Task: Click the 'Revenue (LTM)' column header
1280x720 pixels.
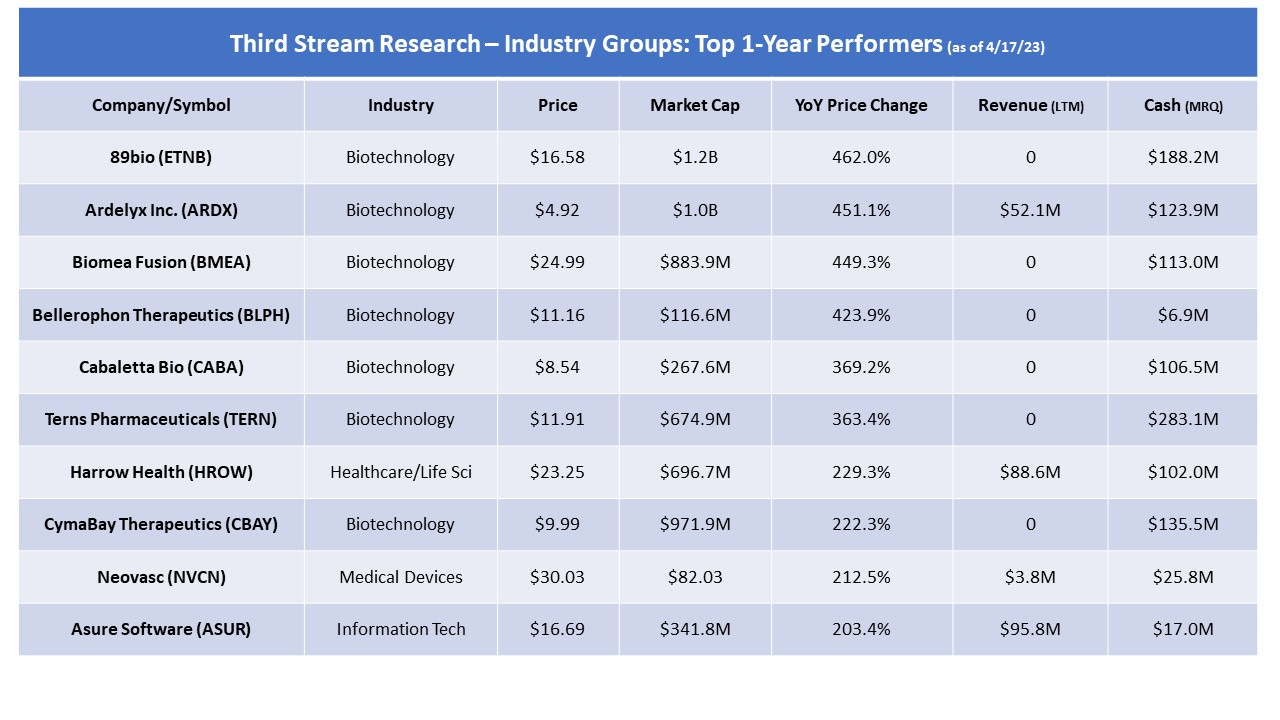Action: pyautogui.click(x=1030, y=105)
